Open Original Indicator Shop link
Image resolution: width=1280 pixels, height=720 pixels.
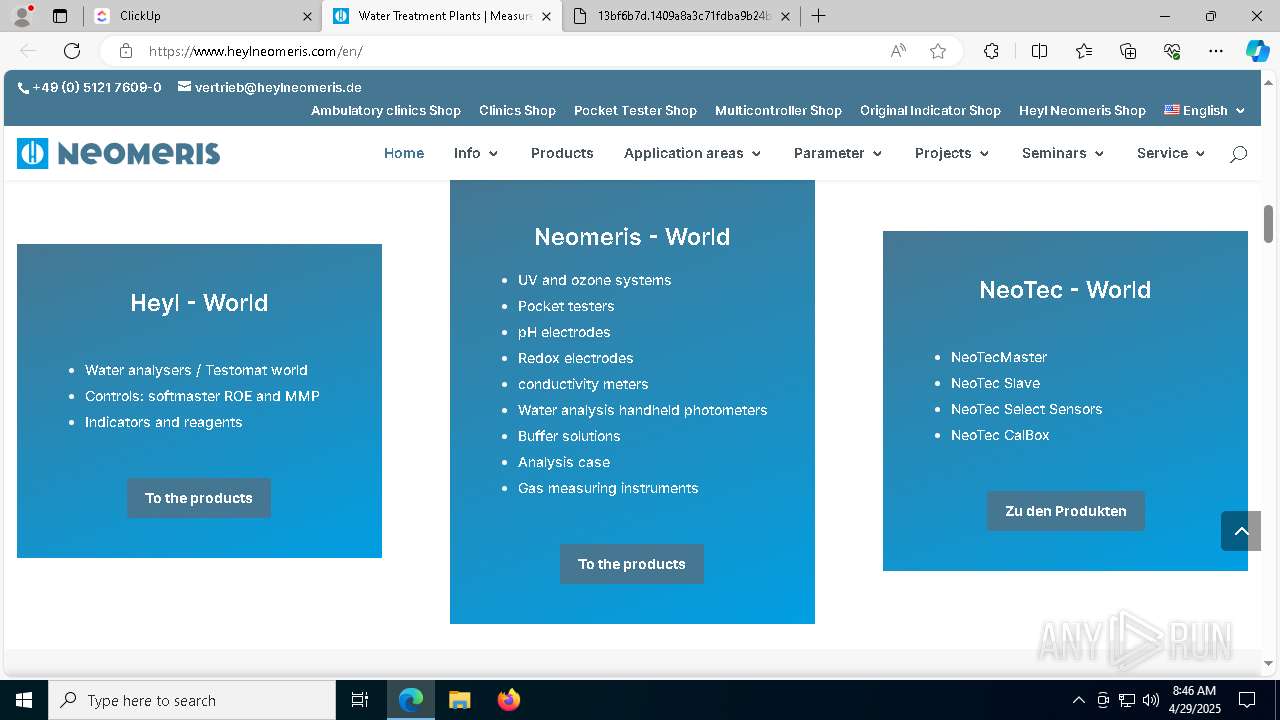930,111
